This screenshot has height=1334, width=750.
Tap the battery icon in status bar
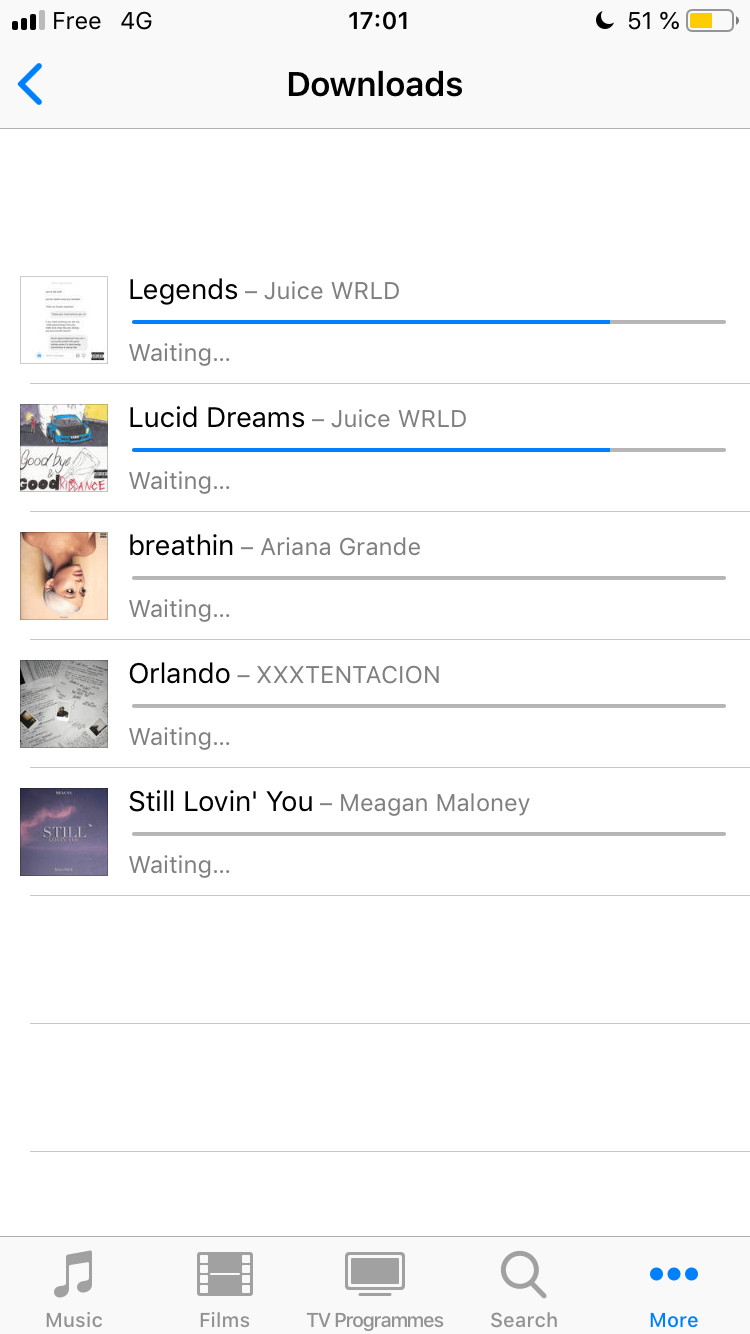[x=711, y=21]
